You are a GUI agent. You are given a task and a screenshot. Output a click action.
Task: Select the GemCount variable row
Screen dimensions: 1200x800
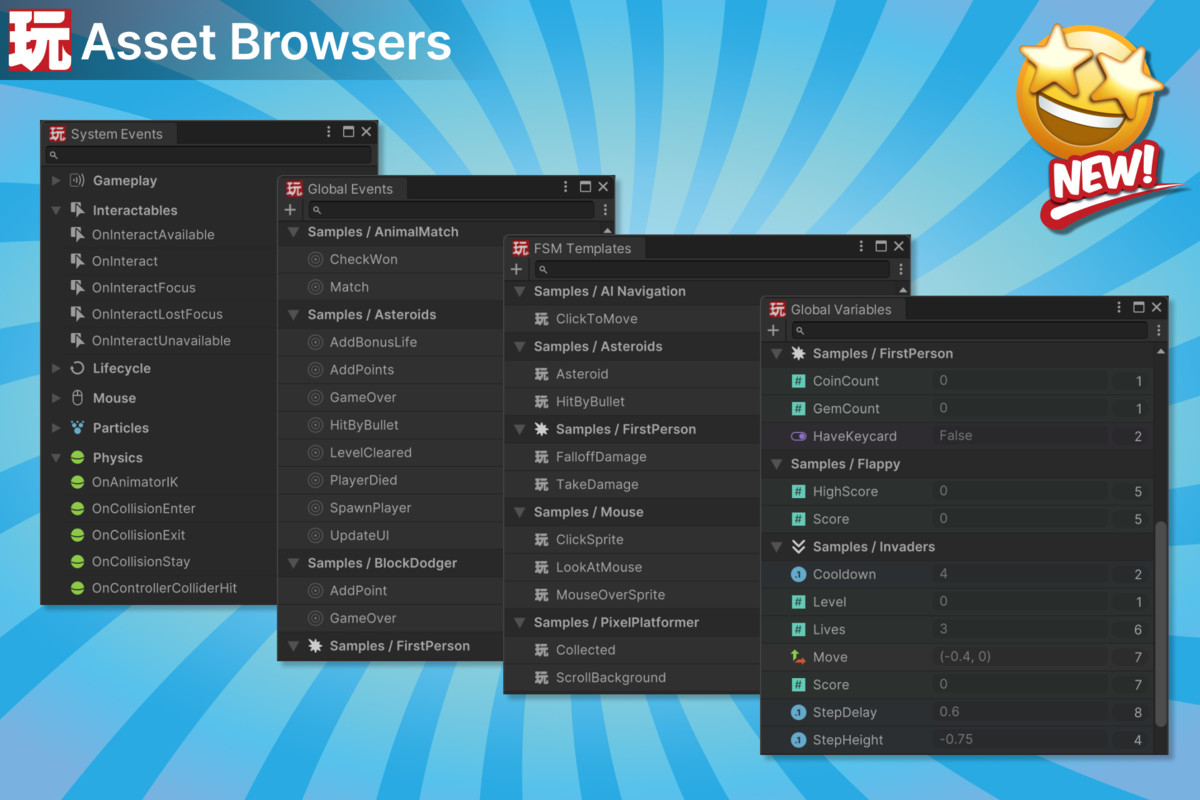point(957,408)
